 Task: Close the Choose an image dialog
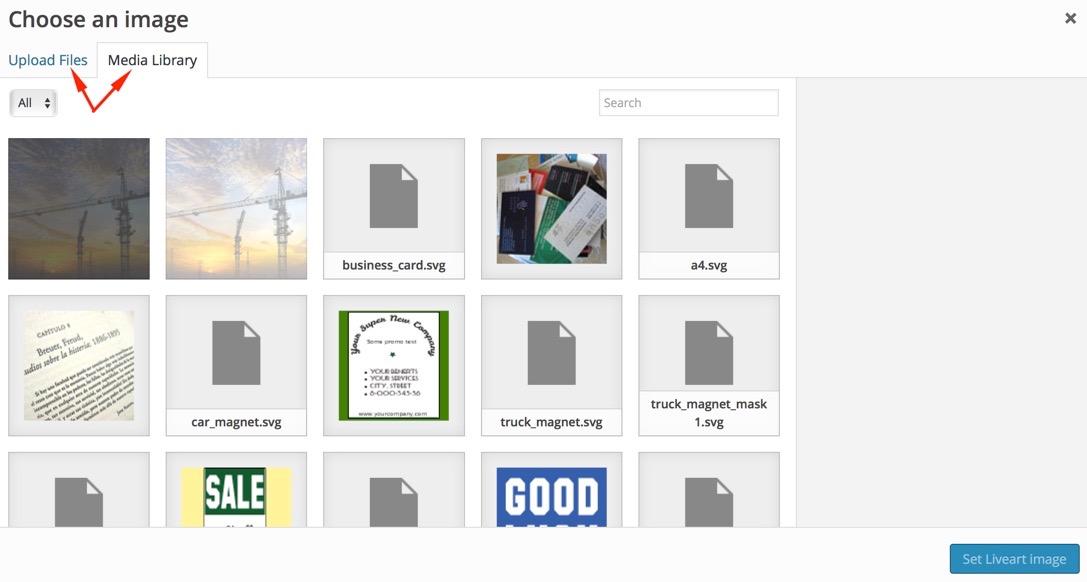coord(1070,18)
